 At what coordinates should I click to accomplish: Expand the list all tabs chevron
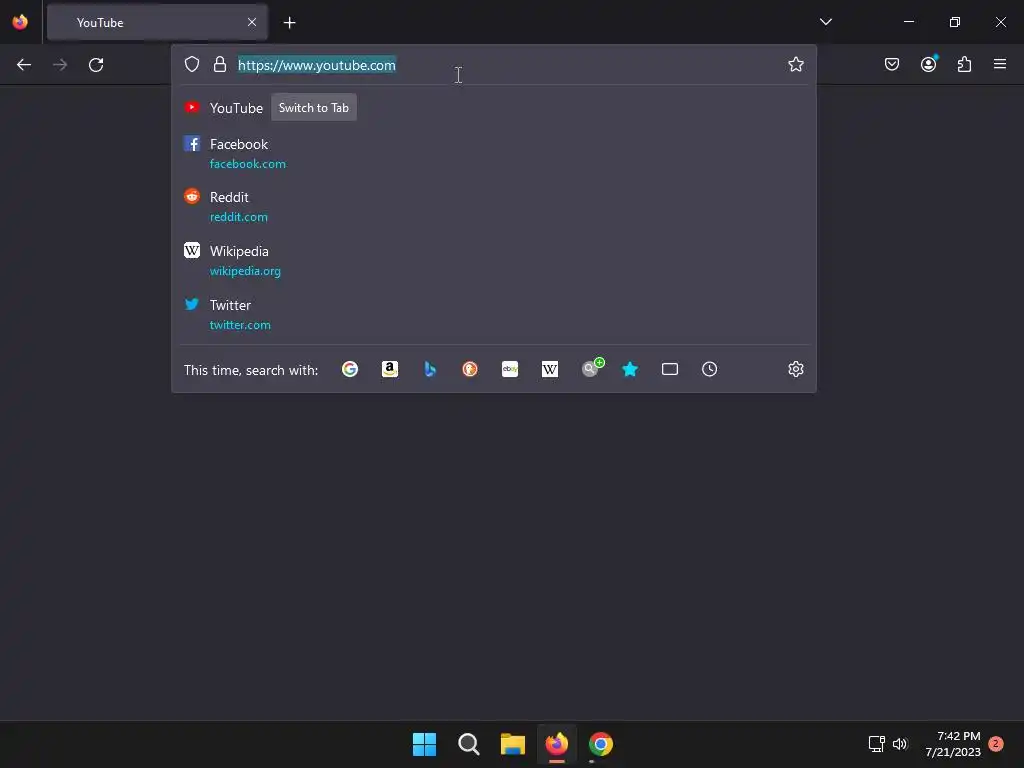[x=825, y=22]
